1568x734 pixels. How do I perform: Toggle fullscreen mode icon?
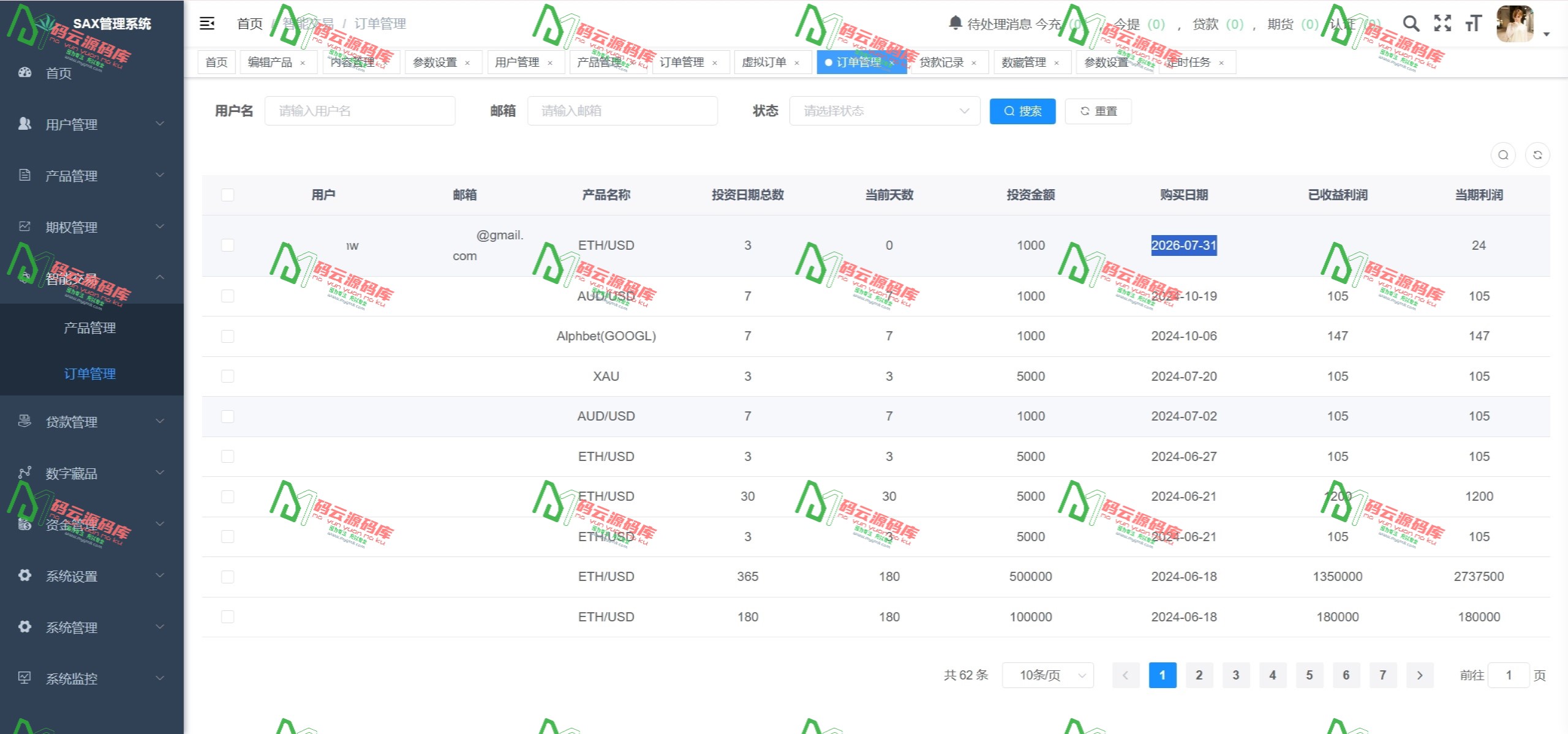tap(1442, 24)
